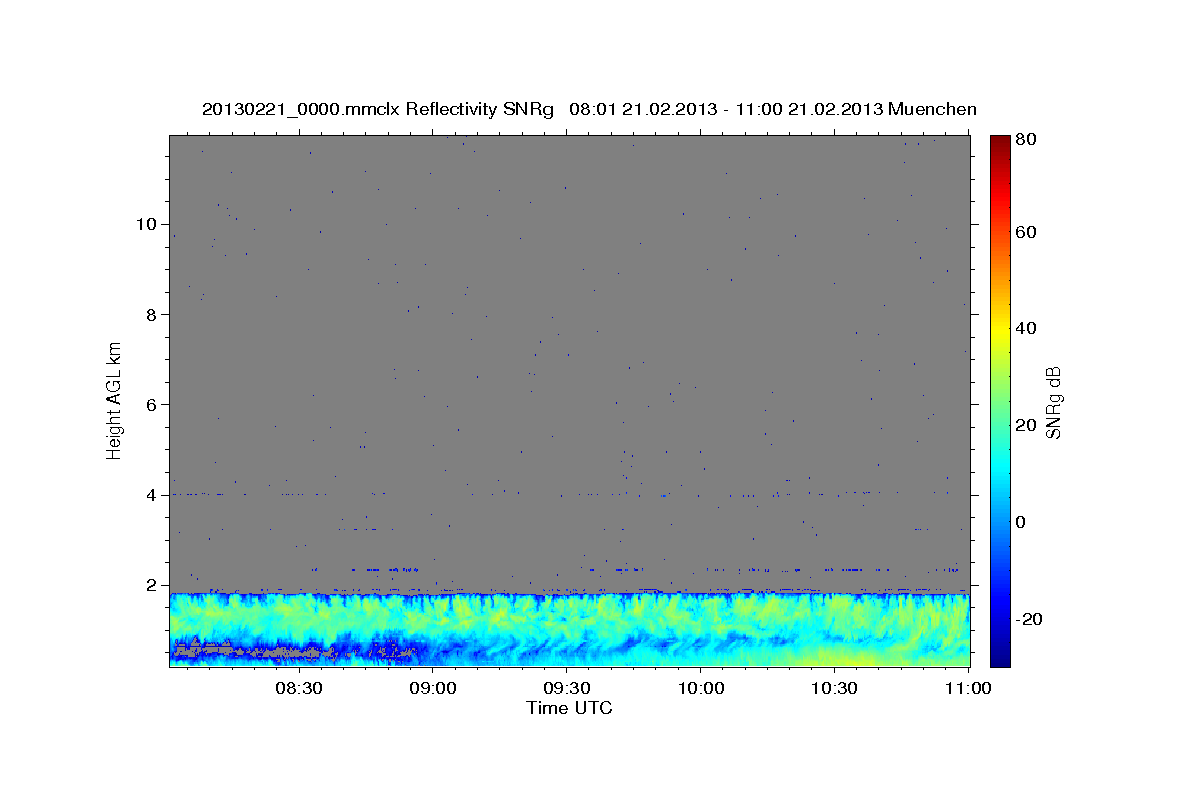Click the 'SNRg dB' colorbar label
Viewport: 1200px width, 800px height.
click(x=1053, y=402)
